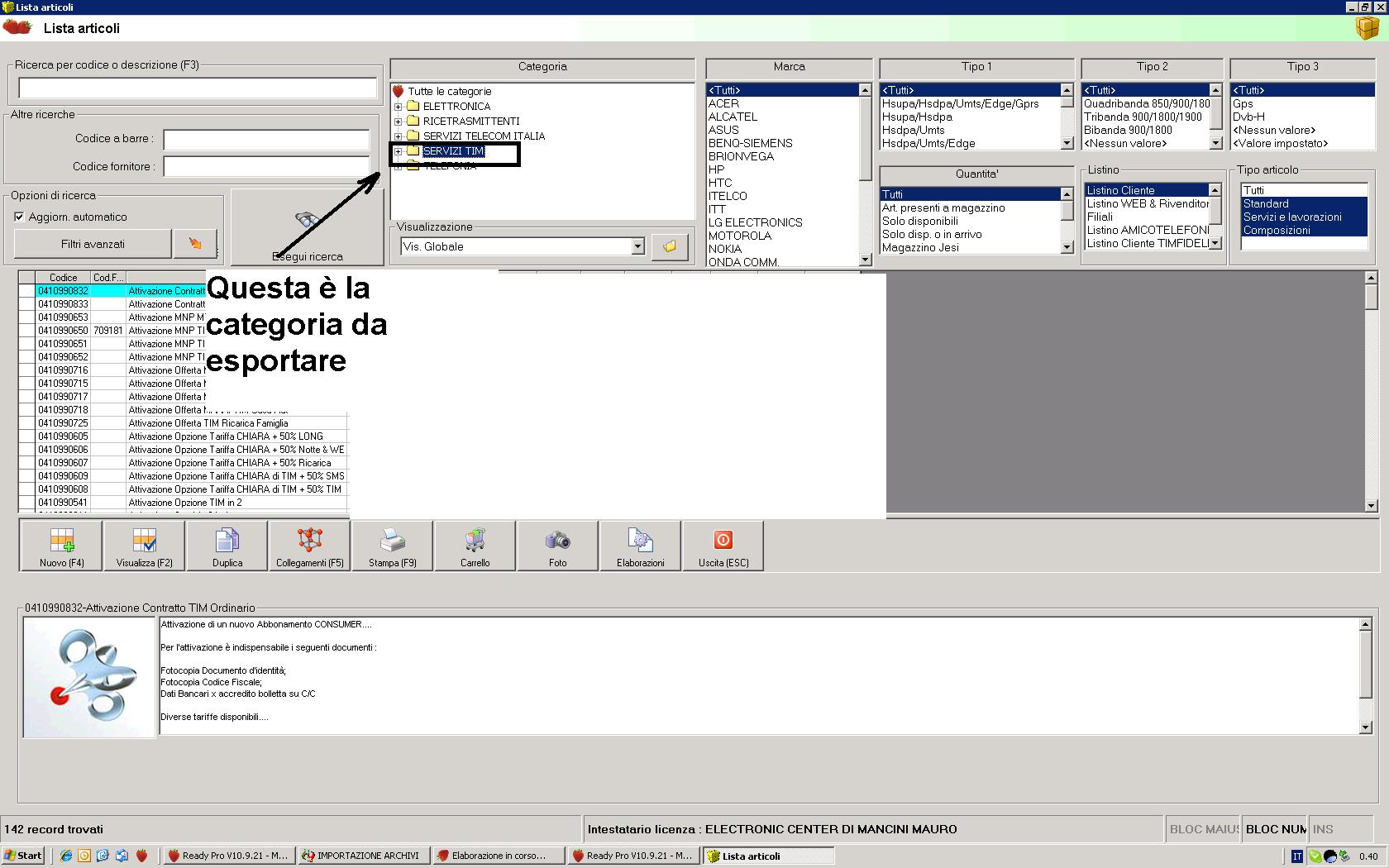Click the package box icon at top right
This screenshot has width=1389, height=868.
point(1368,28)
